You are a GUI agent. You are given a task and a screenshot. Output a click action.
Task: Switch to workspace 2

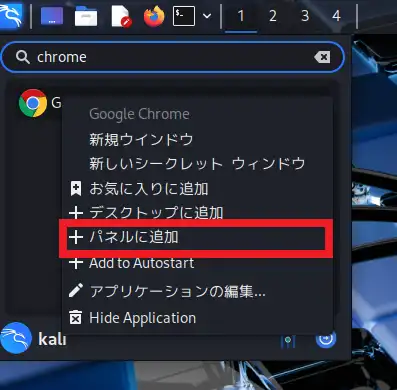click(273, 16)
